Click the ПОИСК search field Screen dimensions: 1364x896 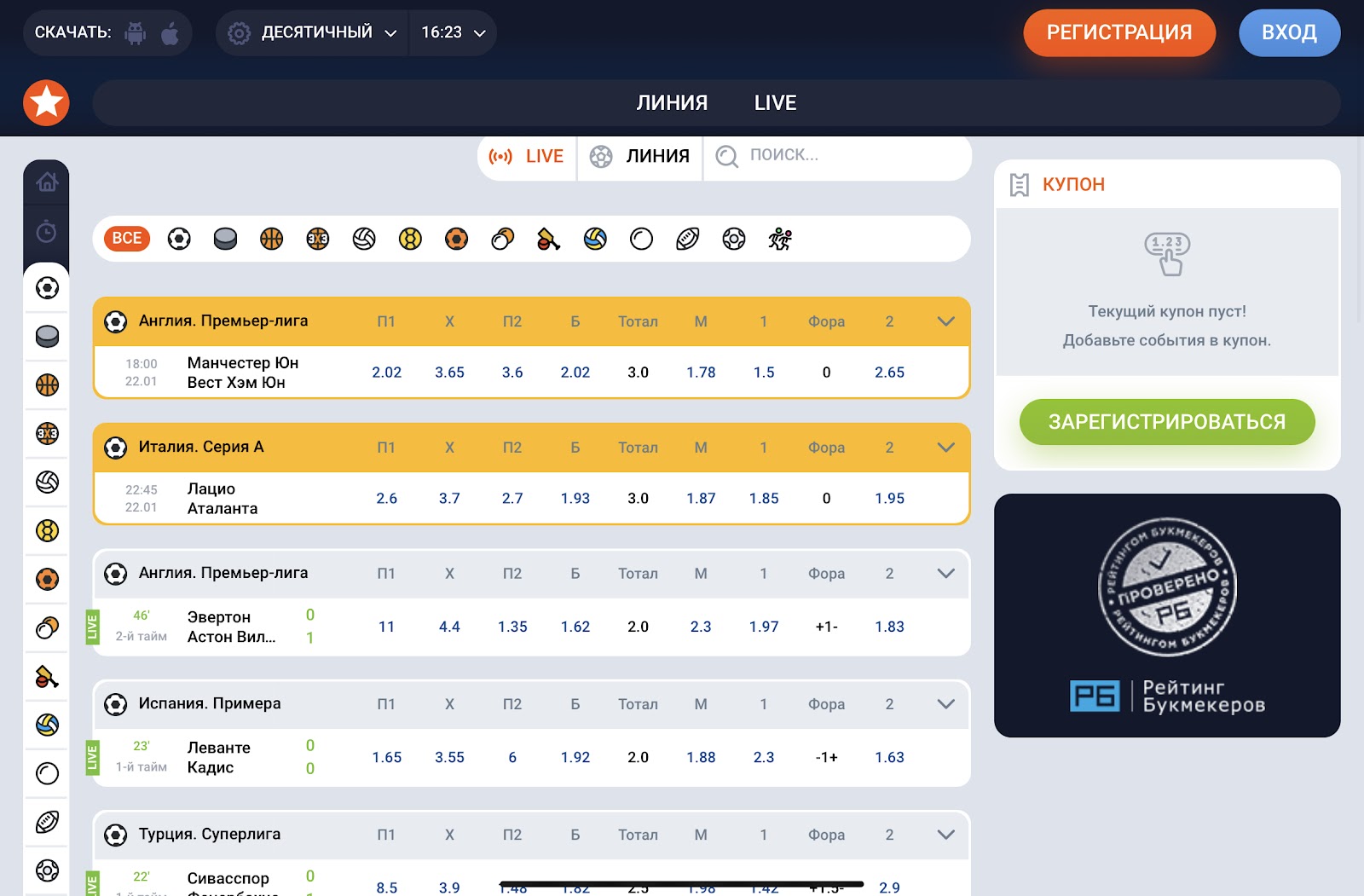tap(835, 156)
